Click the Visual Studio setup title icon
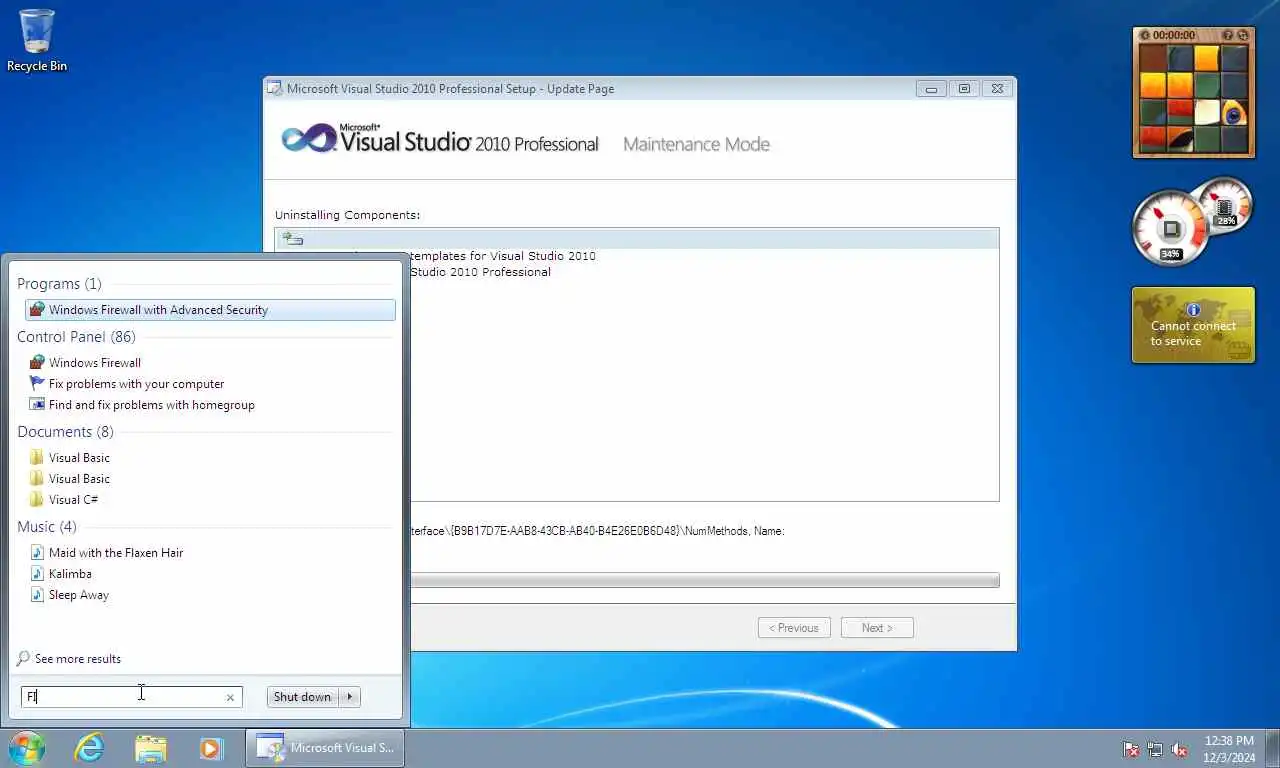The width and height of the screenshot is (1280, 768). (274, 88)
